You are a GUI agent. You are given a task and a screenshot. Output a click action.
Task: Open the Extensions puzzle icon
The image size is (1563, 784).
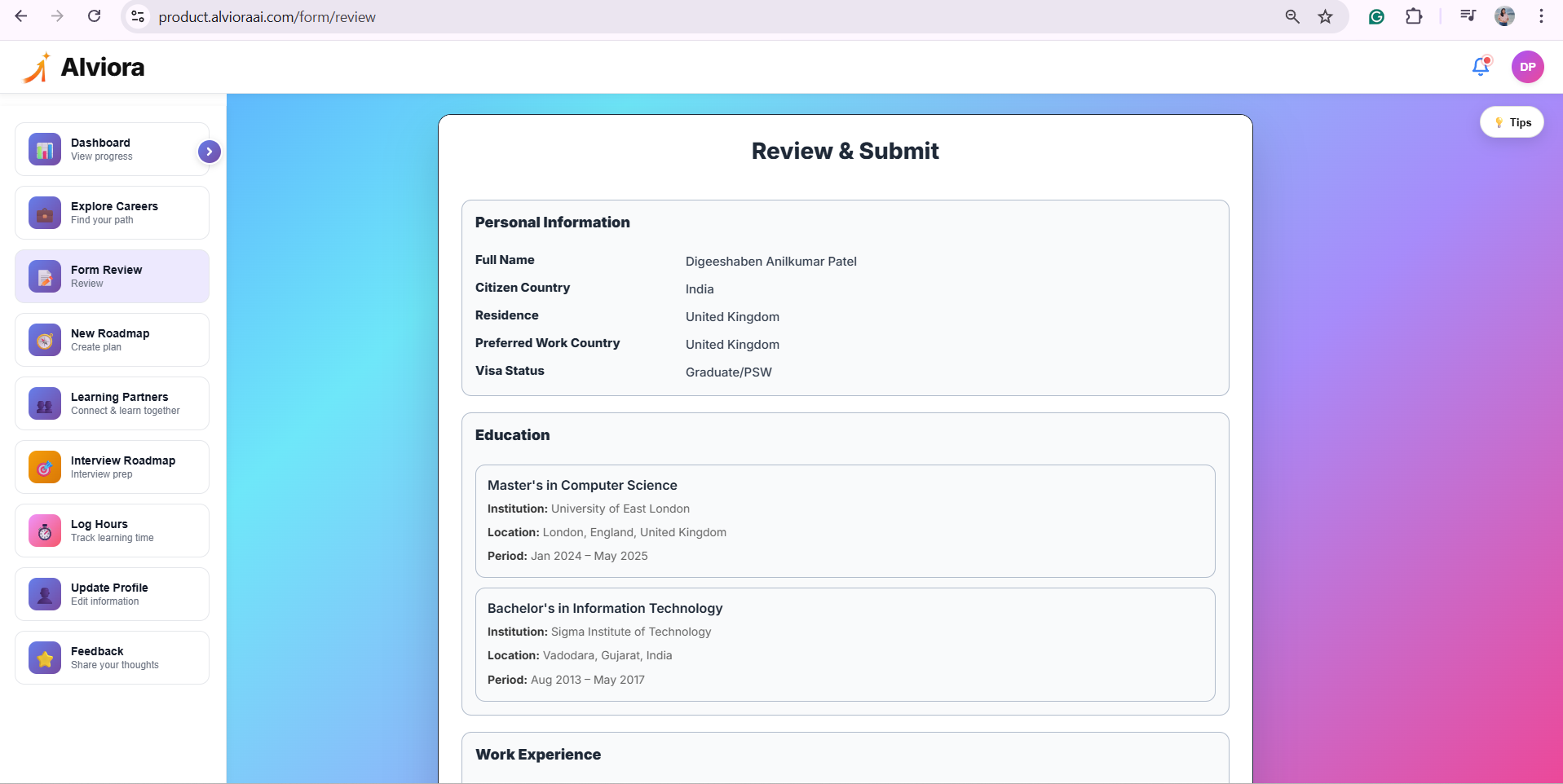click(x=1414, y=16)
